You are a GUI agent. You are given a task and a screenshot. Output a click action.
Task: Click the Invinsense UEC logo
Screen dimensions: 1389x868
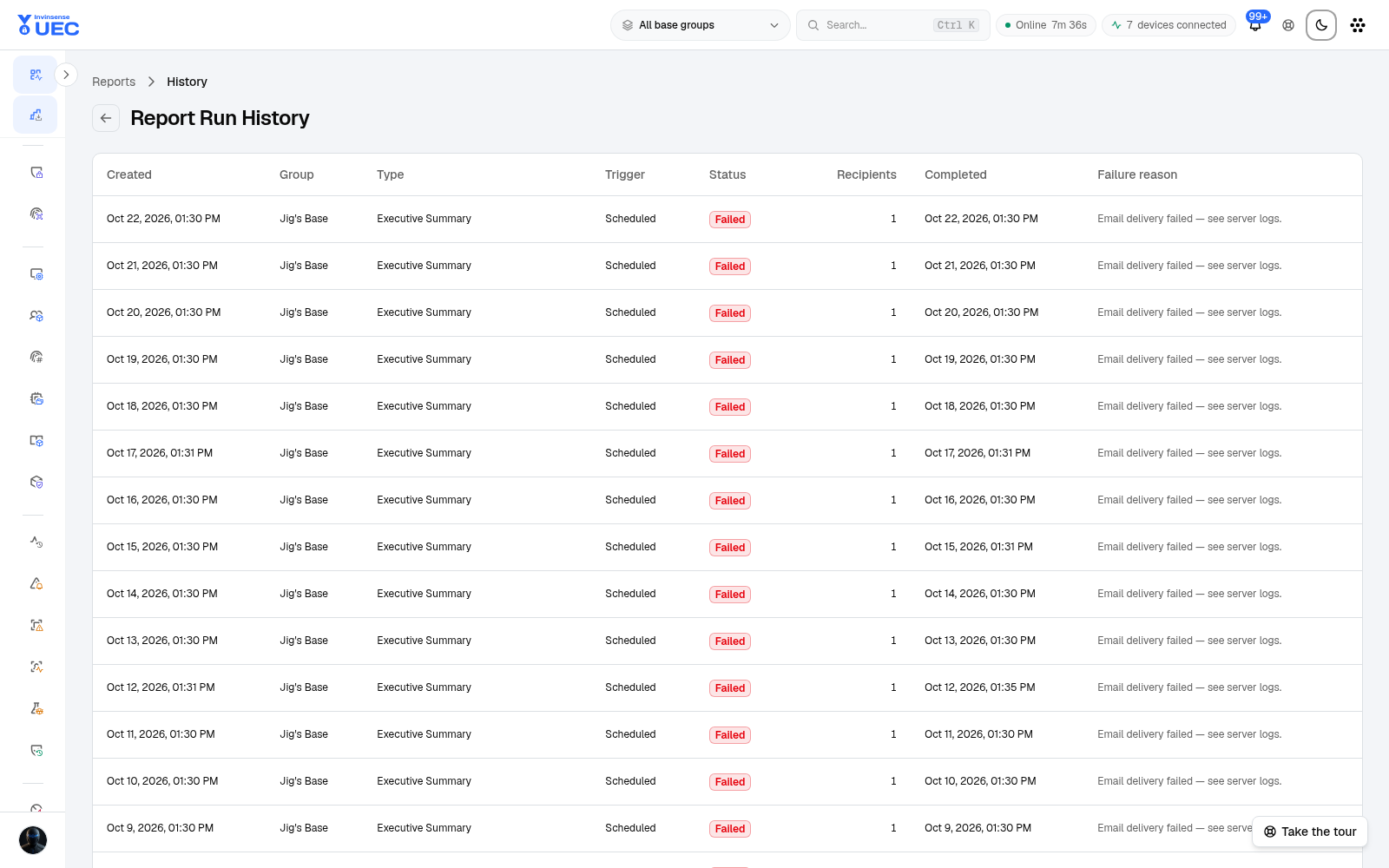point(49,25)
